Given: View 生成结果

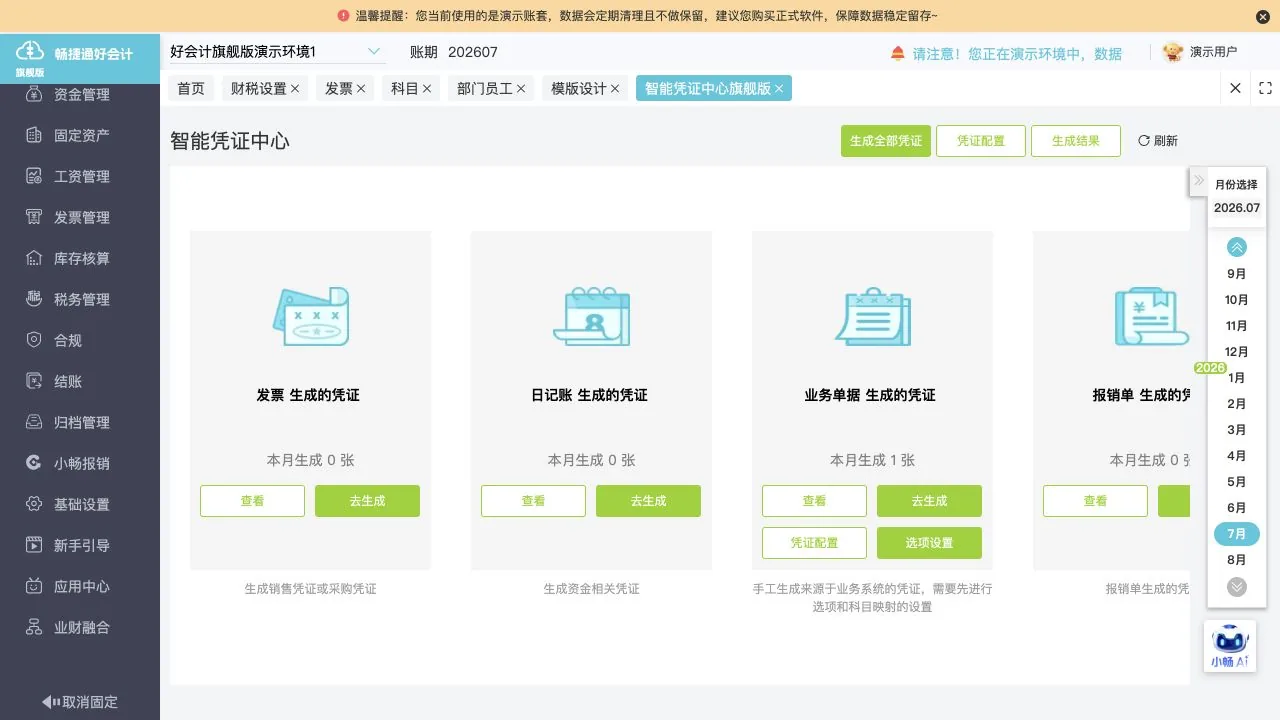Looking at the screenshot, I should coord(1076,141).
